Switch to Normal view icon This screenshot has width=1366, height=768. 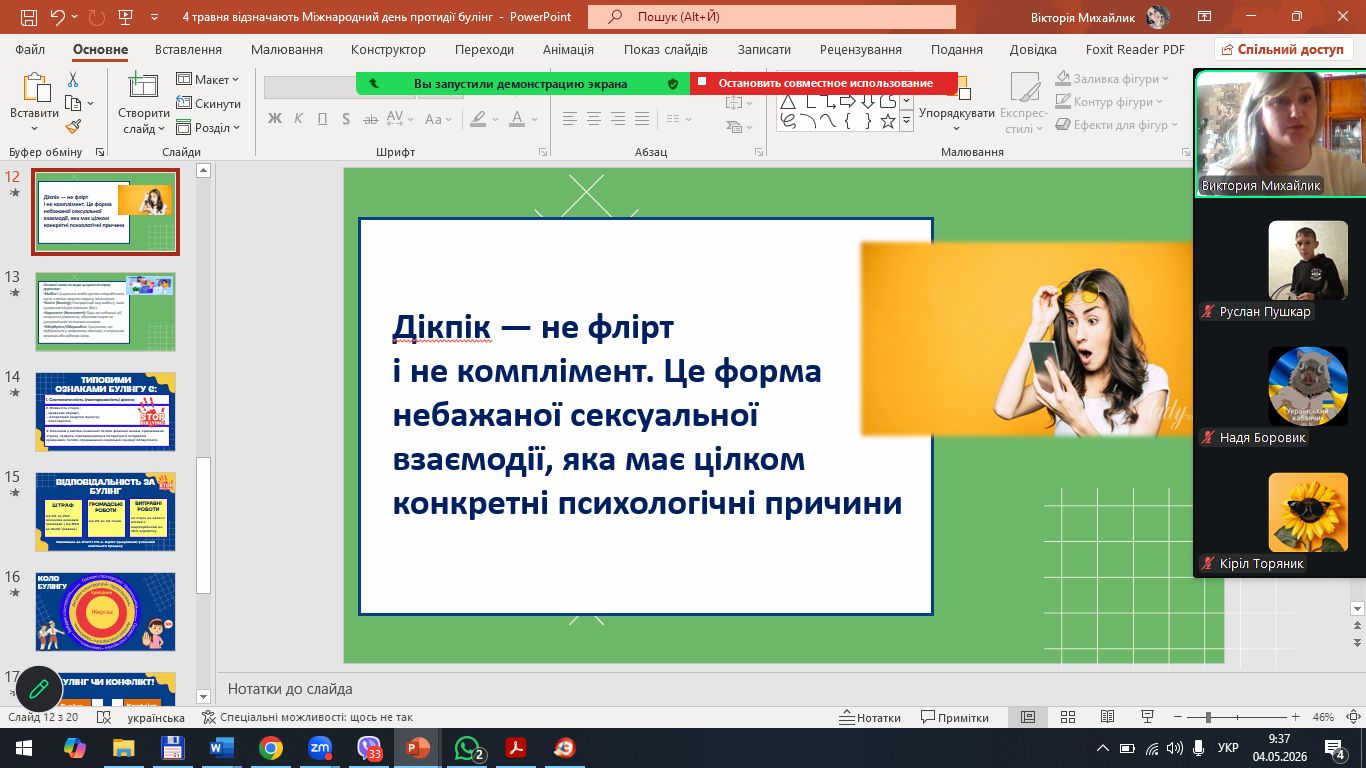[1027, 717]
